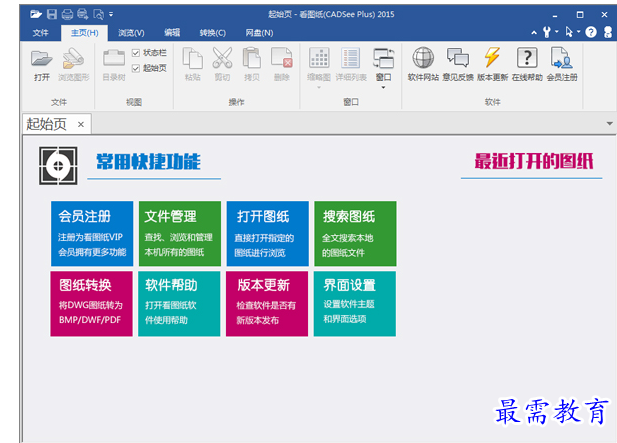This screenshot has width=617, height=443.
Task: Click the 操作 ribbon group label
Action: 236,102
